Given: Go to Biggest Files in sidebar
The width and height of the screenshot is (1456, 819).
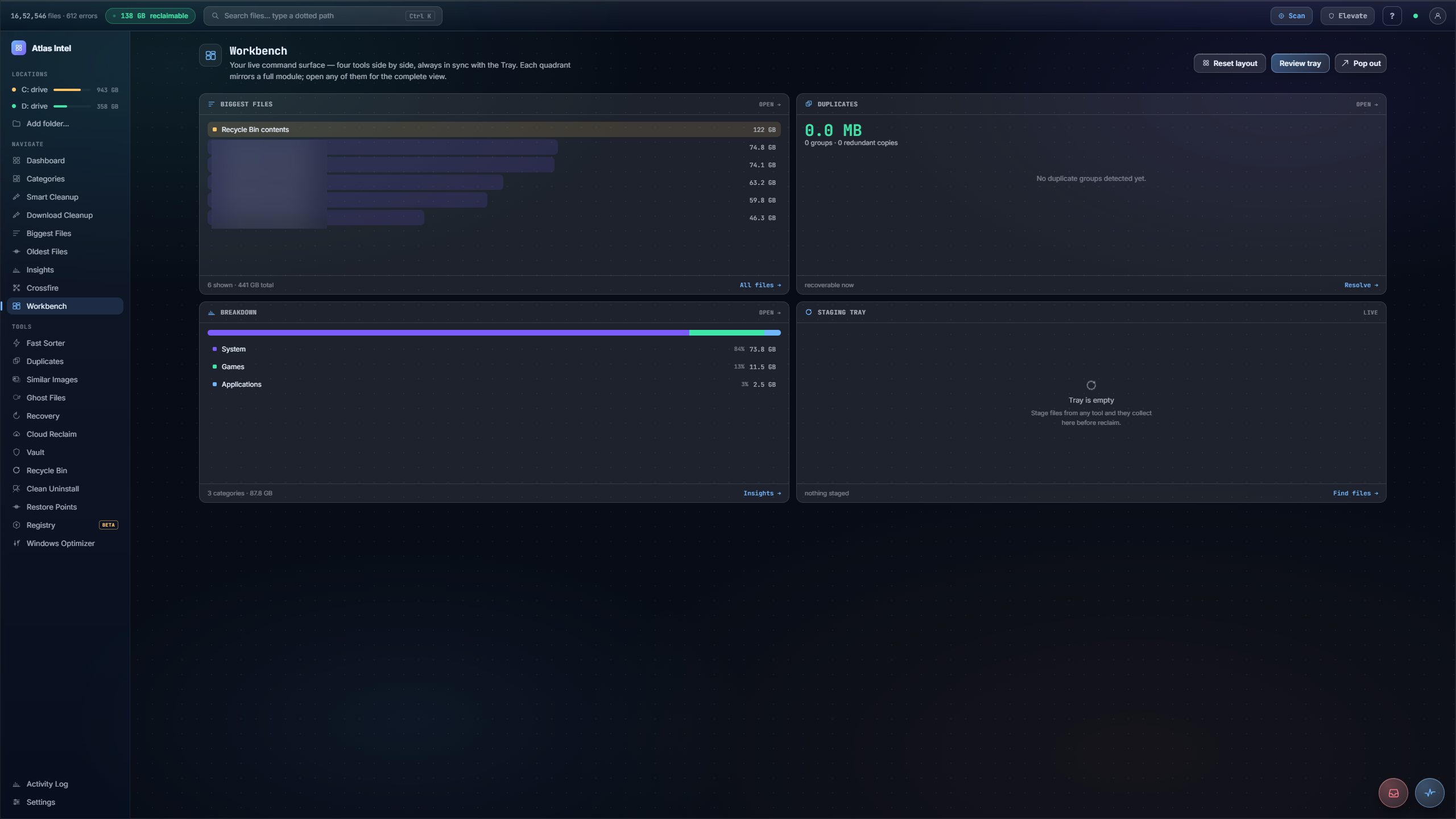Looking at the screenshot, I should click(x=65, y=233).
